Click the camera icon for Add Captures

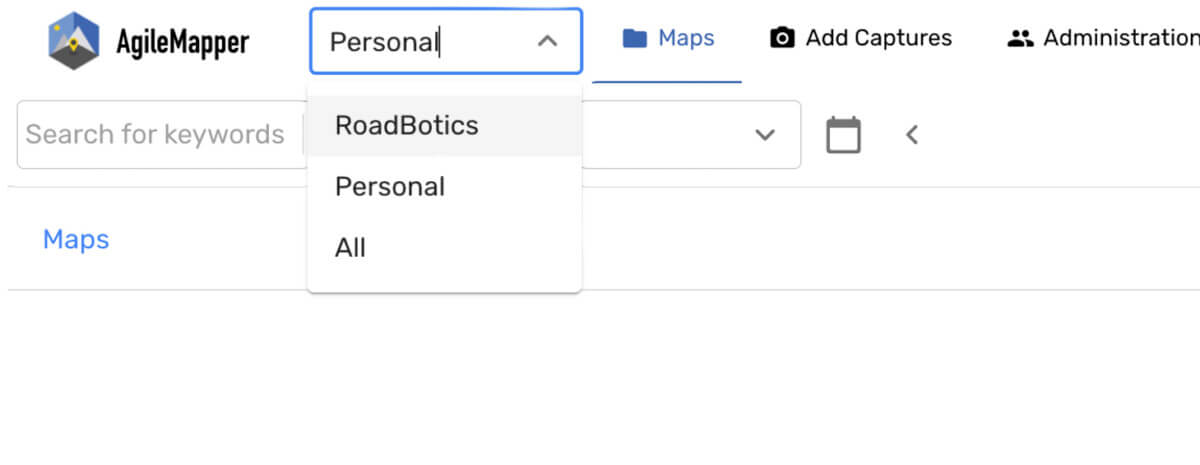pos(782,39)
